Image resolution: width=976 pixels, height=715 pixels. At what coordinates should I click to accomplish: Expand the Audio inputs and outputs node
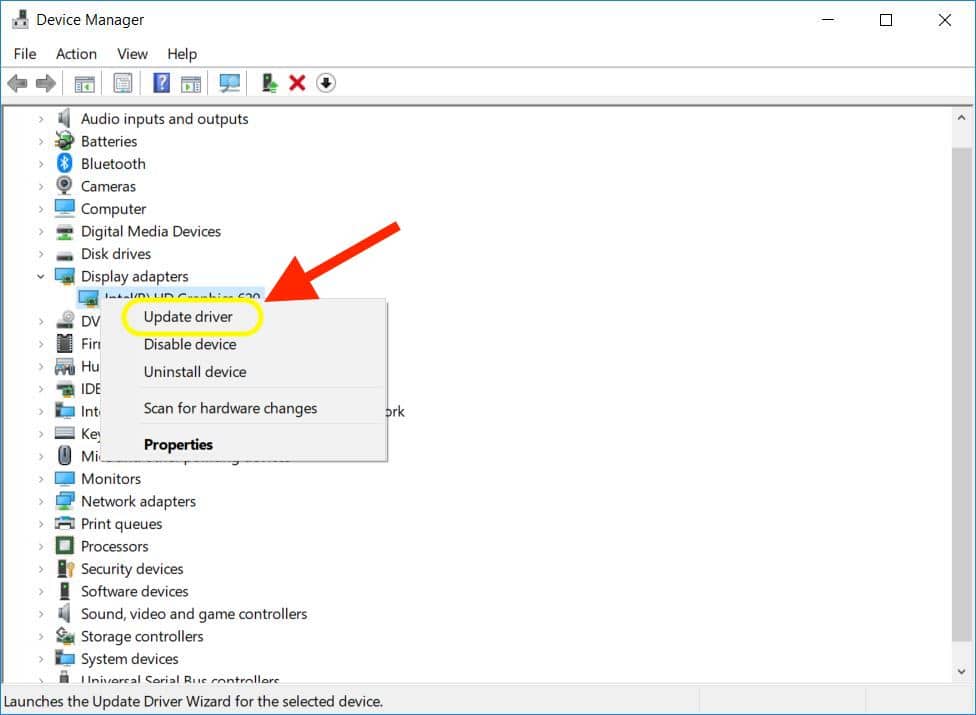click(41, 119)
